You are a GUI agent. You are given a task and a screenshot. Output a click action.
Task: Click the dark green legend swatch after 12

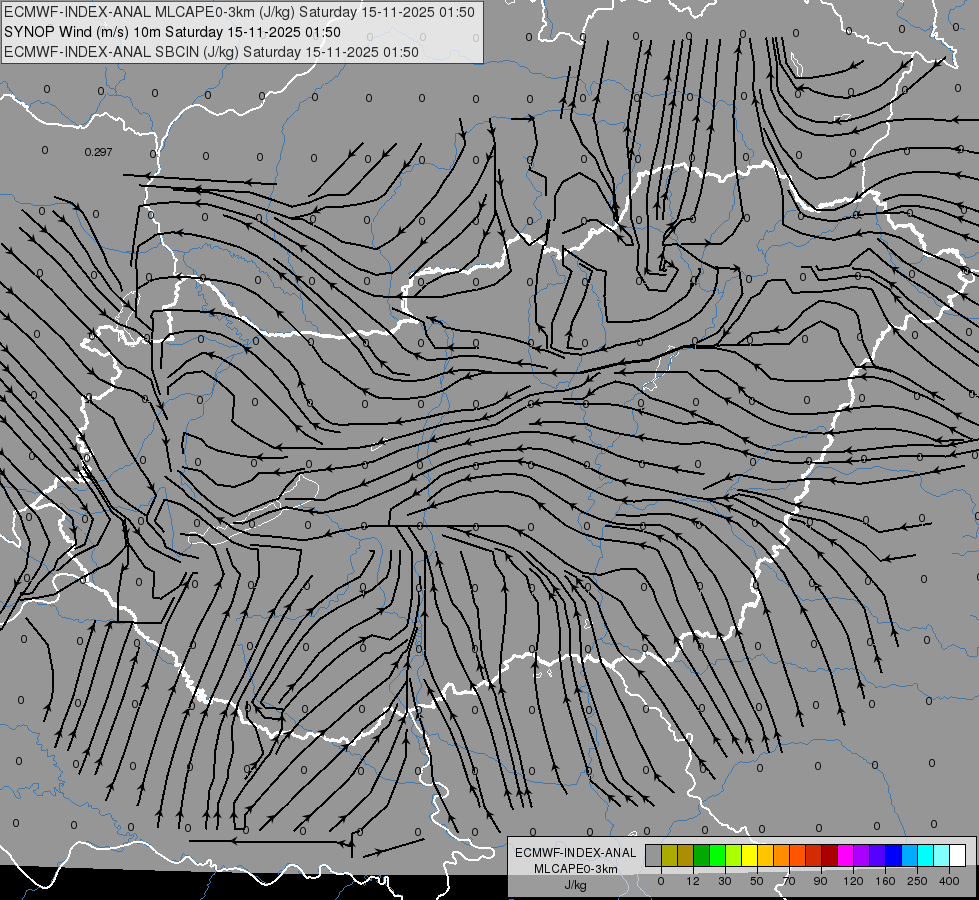pos(701,855)
